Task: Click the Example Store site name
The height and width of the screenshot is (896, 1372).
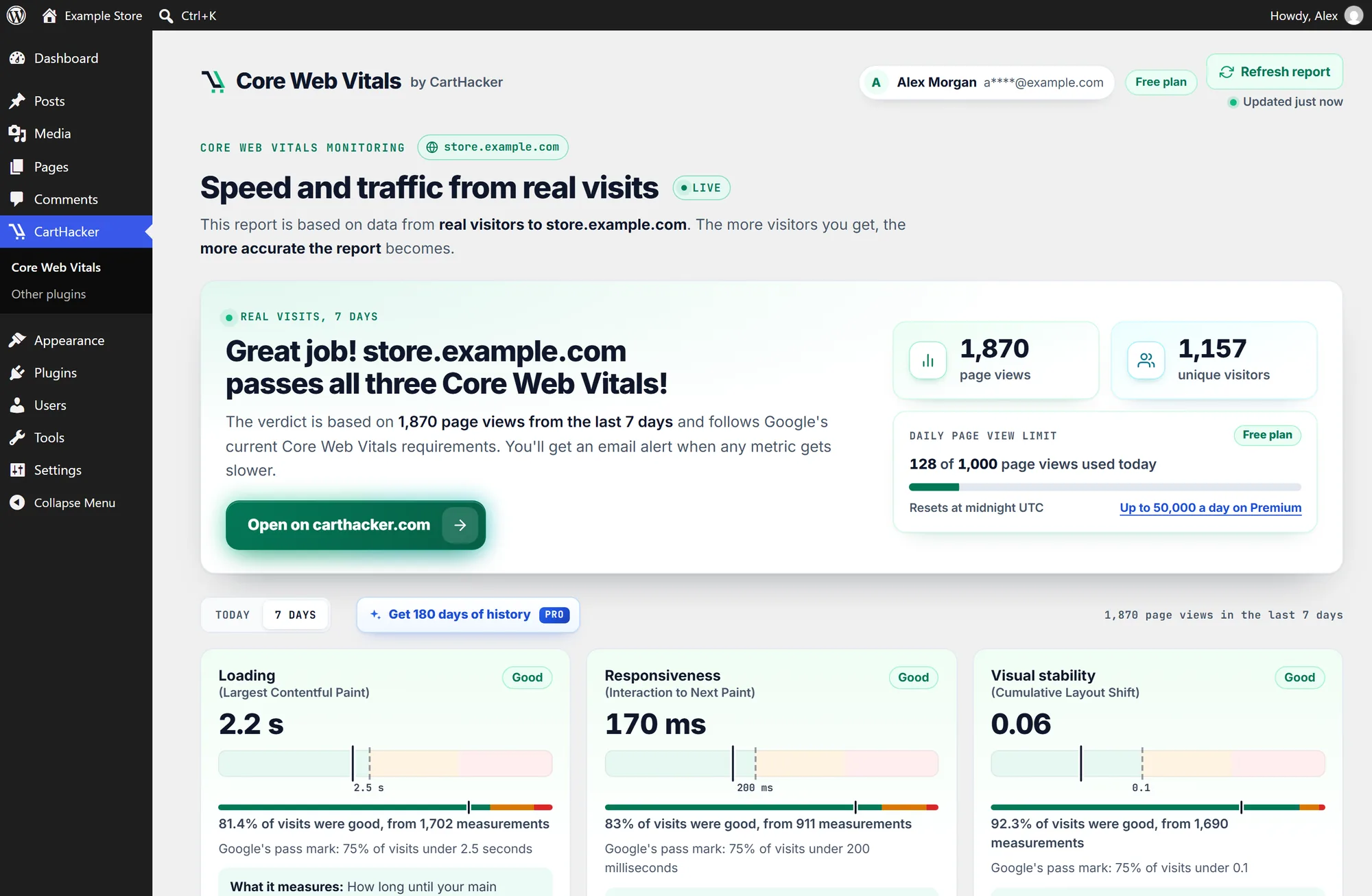Action: coord(104,15)
